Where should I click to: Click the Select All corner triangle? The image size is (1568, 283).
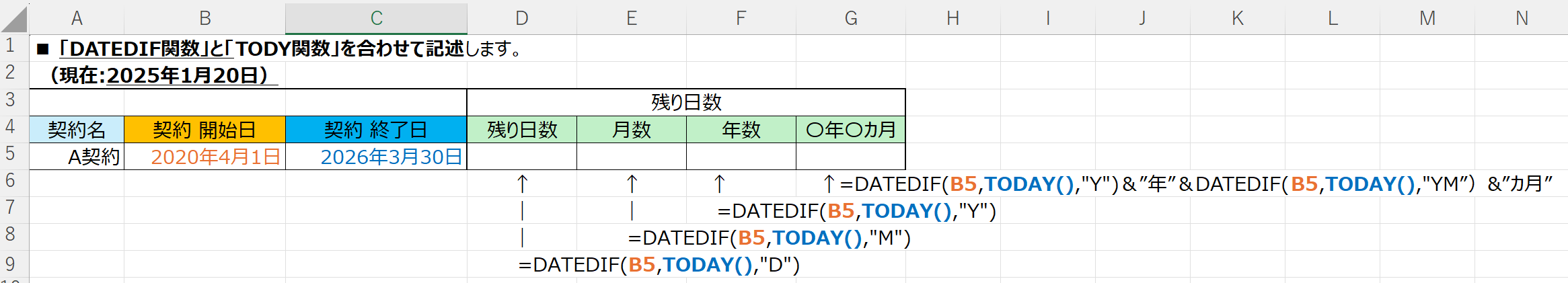tap(14, 19)
